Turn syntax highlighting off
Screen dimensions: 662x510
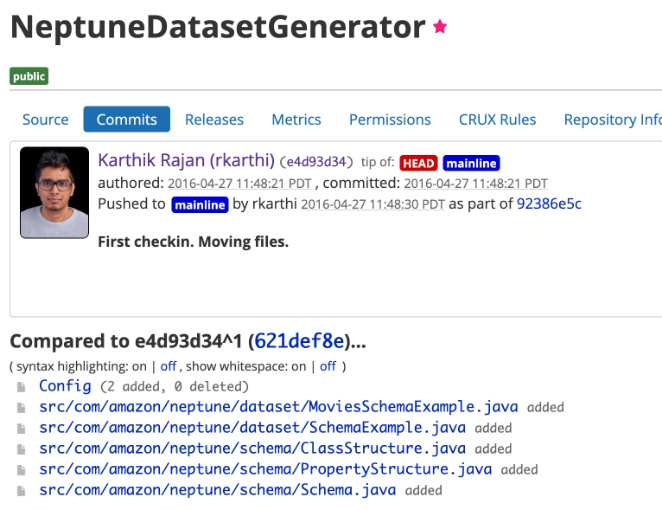pos(168,366)
